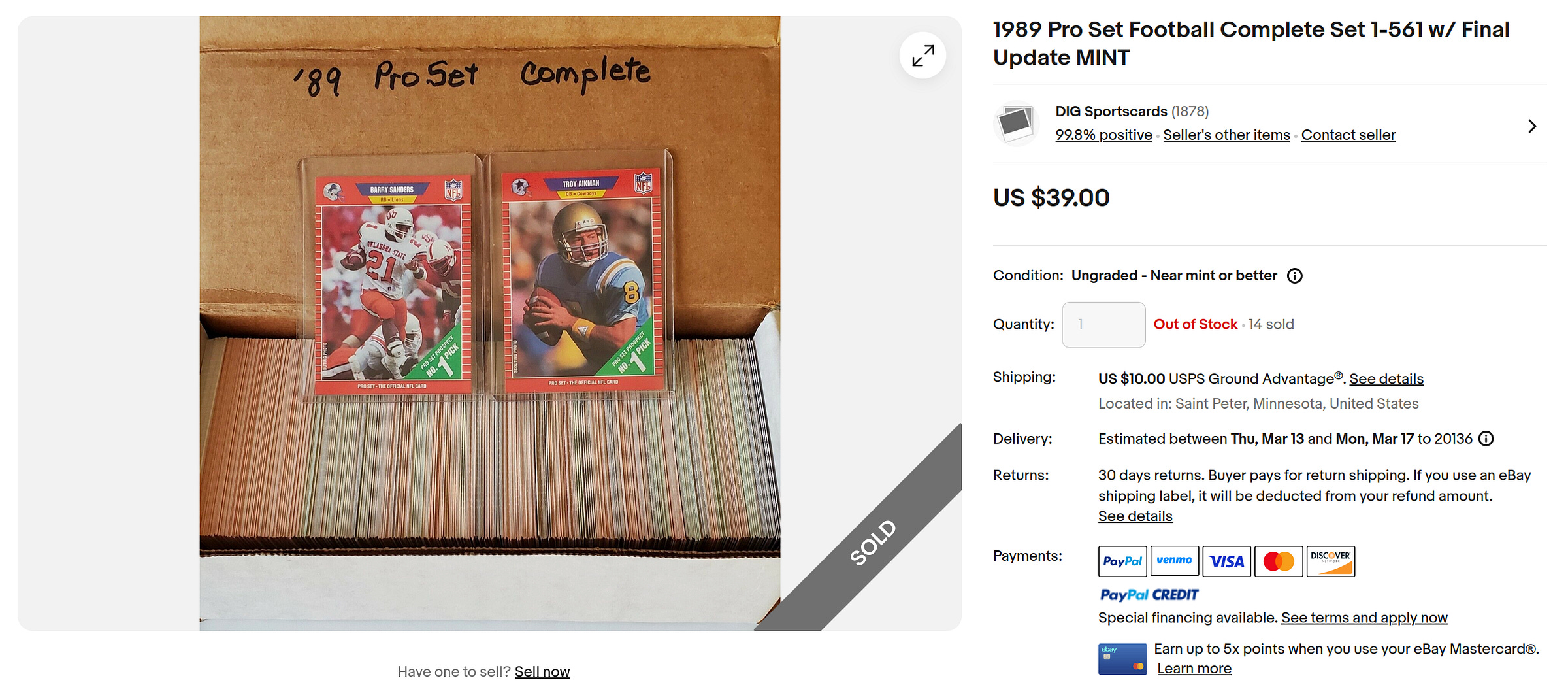
Task: Click the Barry Sanders card photo
Action: (x=392, y=284)
